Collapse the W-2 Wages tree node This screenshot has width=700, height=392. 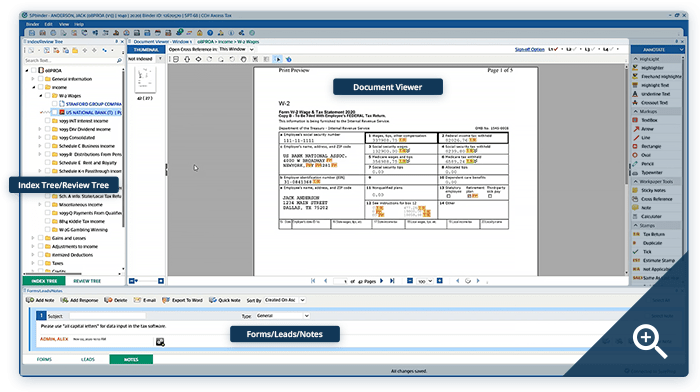point(40,96)
